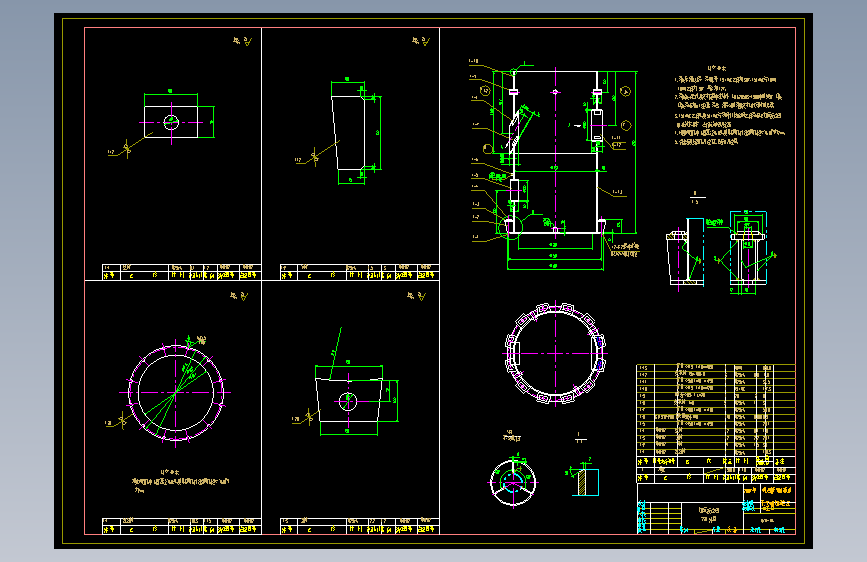Select the cyan-framed bolt detail section view

[x=748, y=249]
